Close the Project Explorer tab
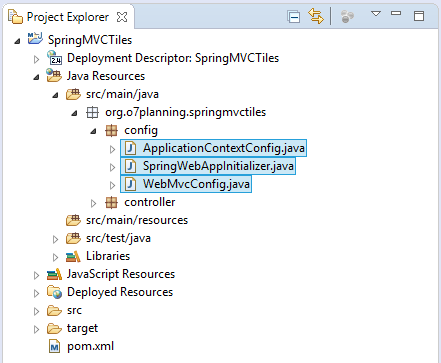This screenshot has height=363, width=441. point(122,17)
